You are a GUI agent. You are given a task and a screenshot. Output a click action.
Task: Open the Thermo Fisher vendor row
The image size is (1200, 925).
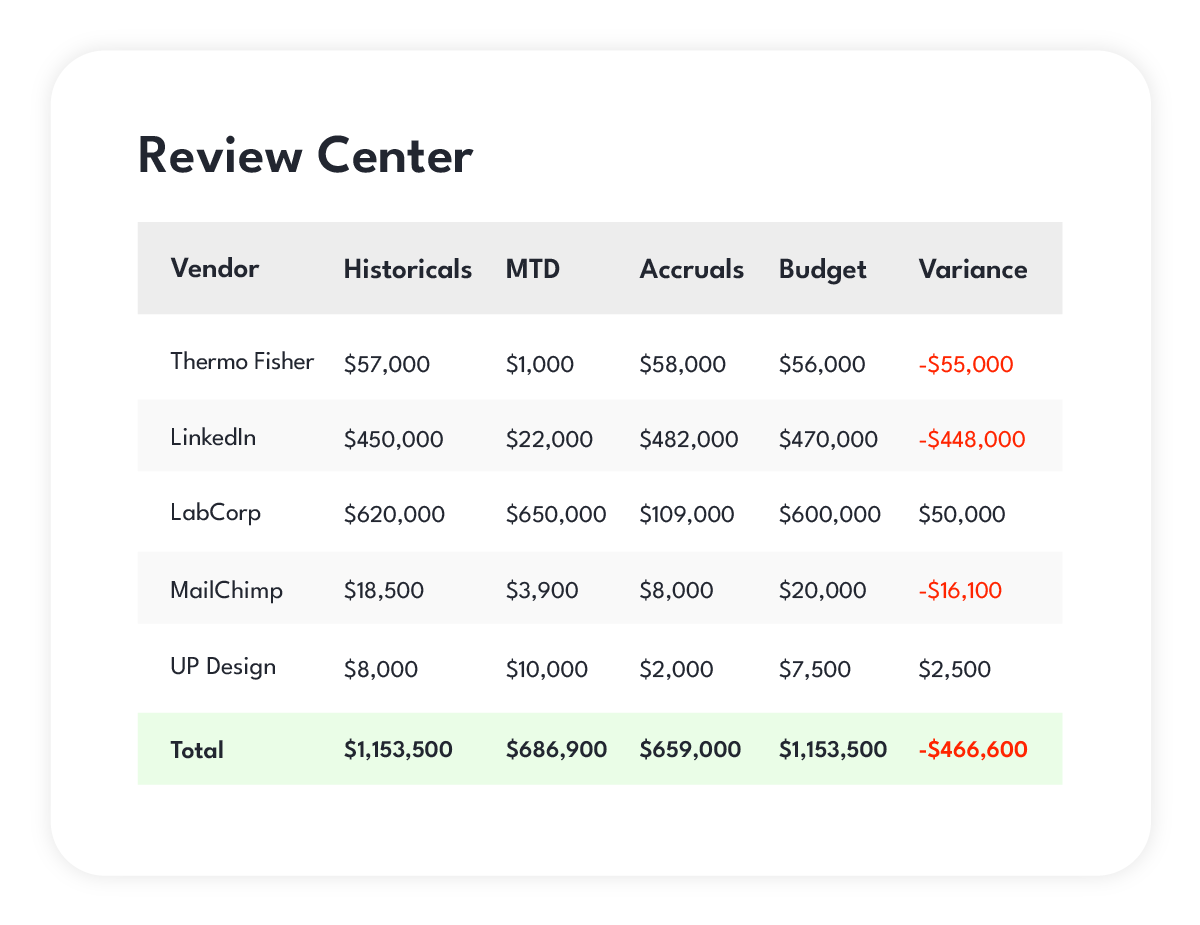tap(242, 361)
